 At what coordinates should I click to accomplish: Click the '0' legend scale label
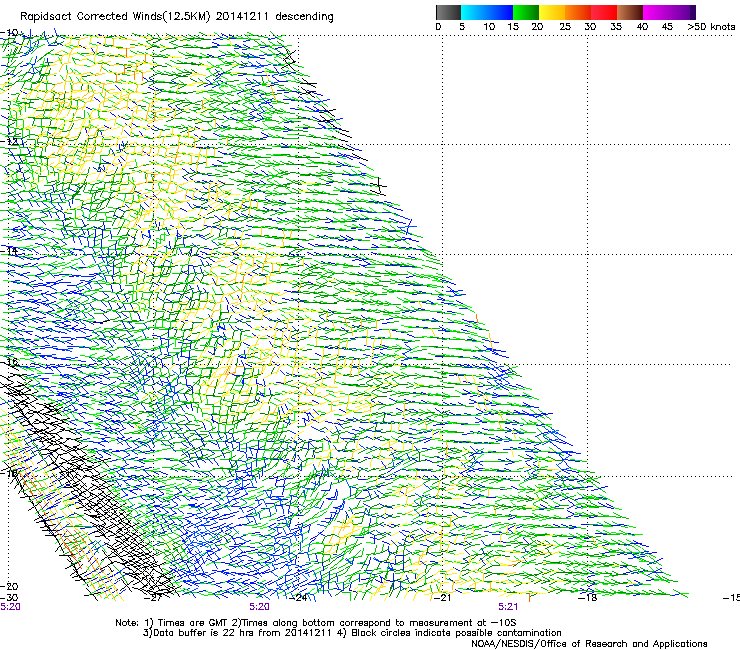(x=438, y=27)
